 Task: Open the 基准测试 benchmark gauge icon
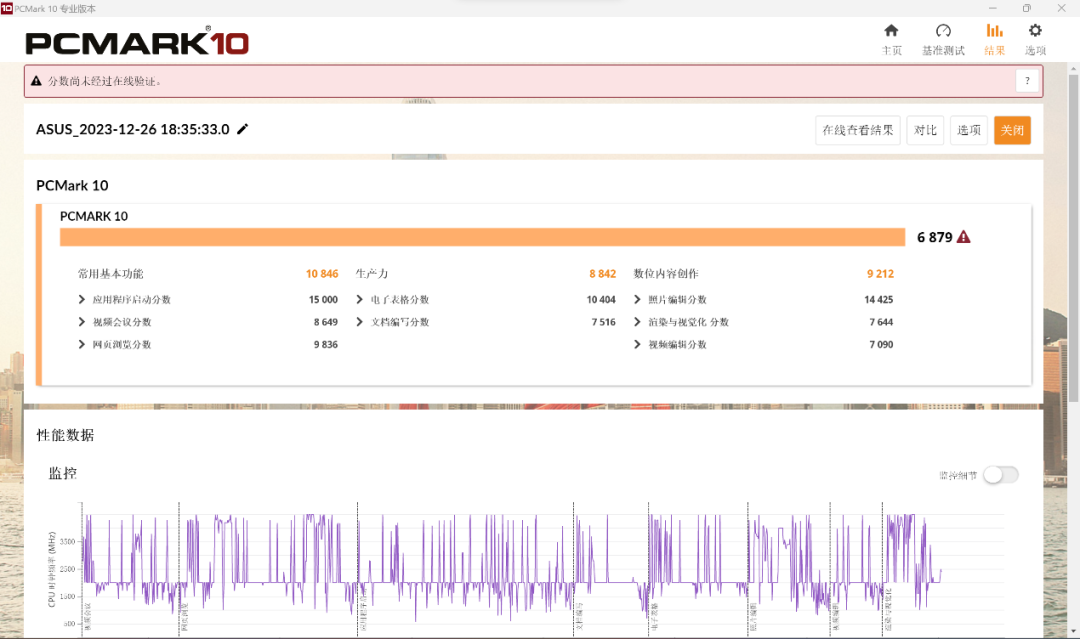(x=943, y=31)
